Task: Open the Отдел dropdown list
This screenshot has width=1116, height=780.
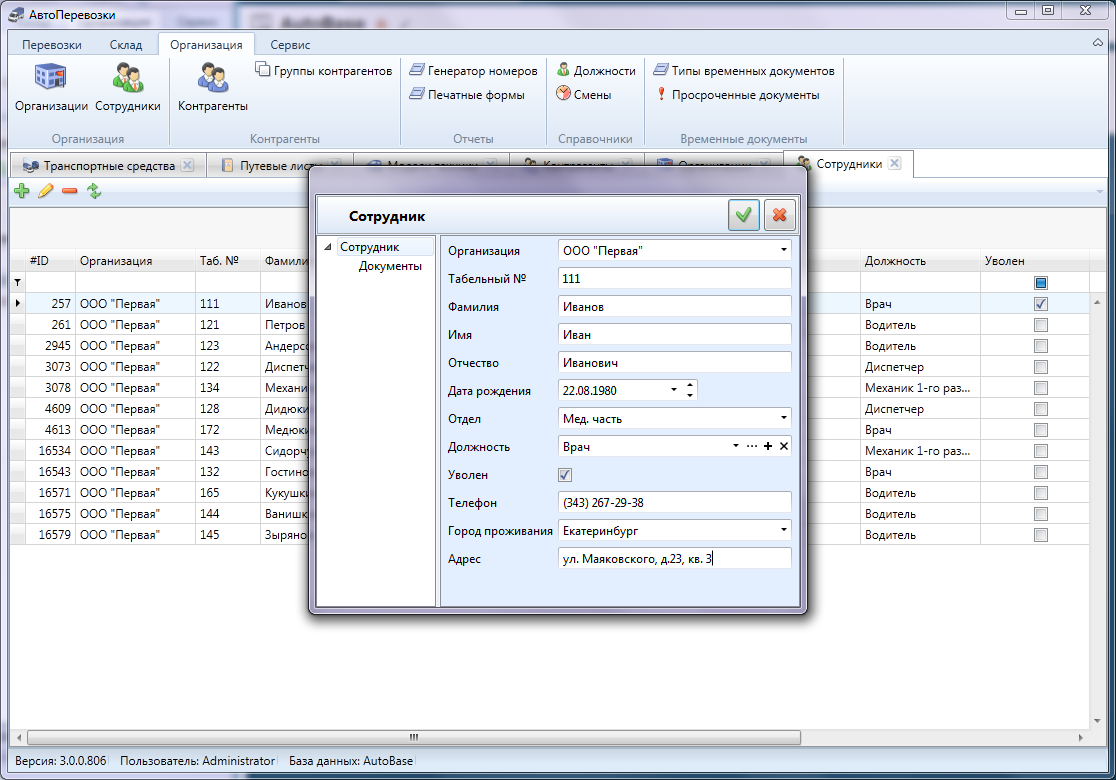Action: pos(783,418)
